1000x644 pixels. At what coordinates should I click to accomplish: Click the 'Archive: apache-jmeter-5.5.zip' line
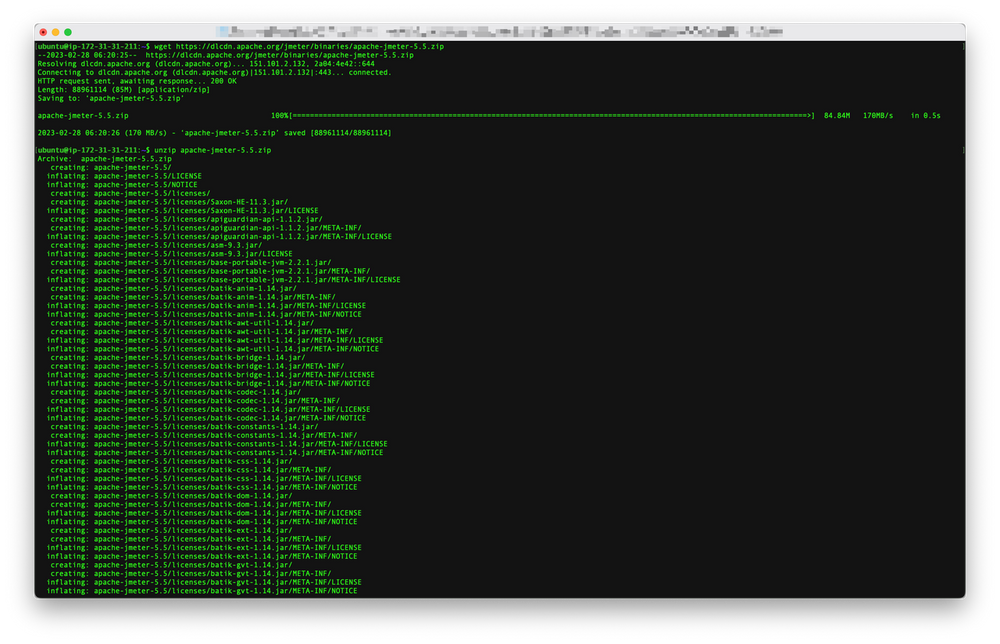point(105,159)
